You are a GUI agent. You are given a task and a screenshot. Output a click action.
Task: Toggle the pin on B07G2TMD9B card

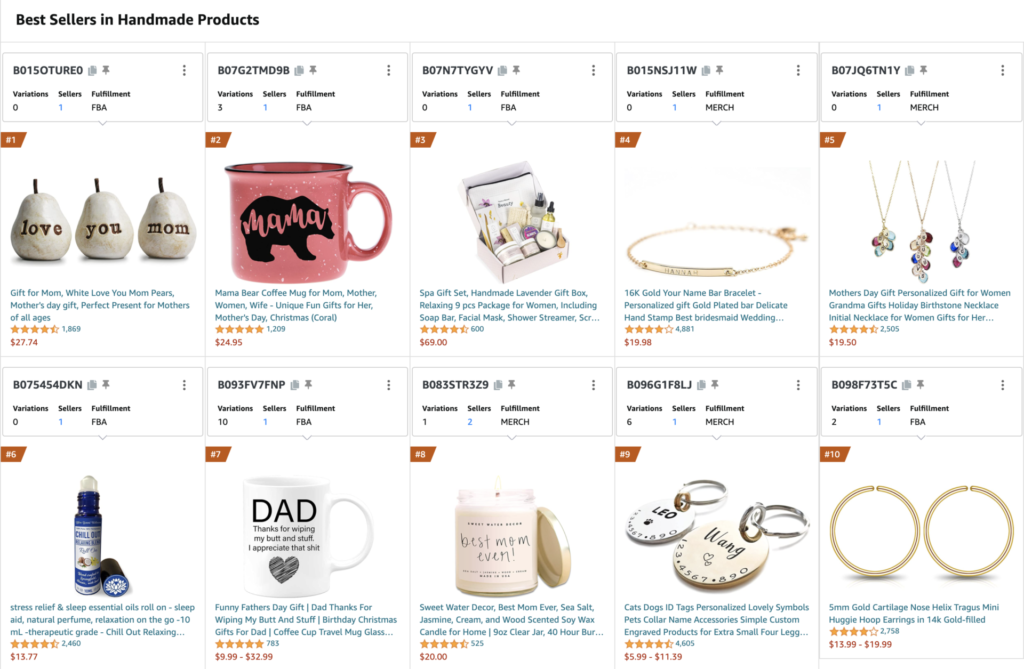point(311,70)
